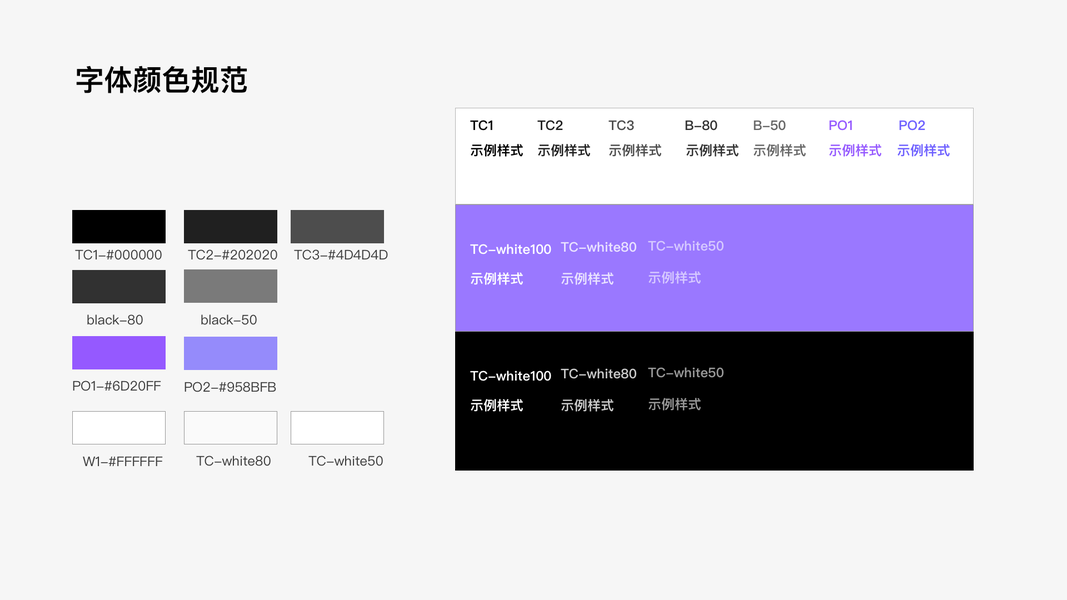
Task: Click TC-white80 heading on black panel
Action: coord(598,374)
